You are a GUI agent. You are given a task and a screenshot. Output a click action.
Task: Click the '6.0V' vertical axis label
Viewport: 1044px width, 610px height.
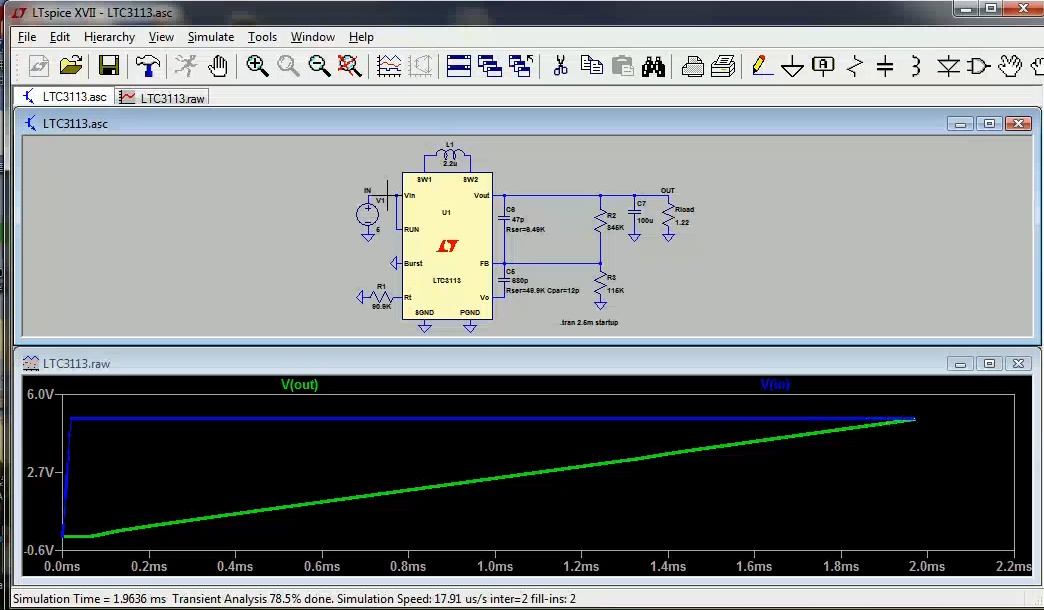pyautogui.click(x=40, y=394)
